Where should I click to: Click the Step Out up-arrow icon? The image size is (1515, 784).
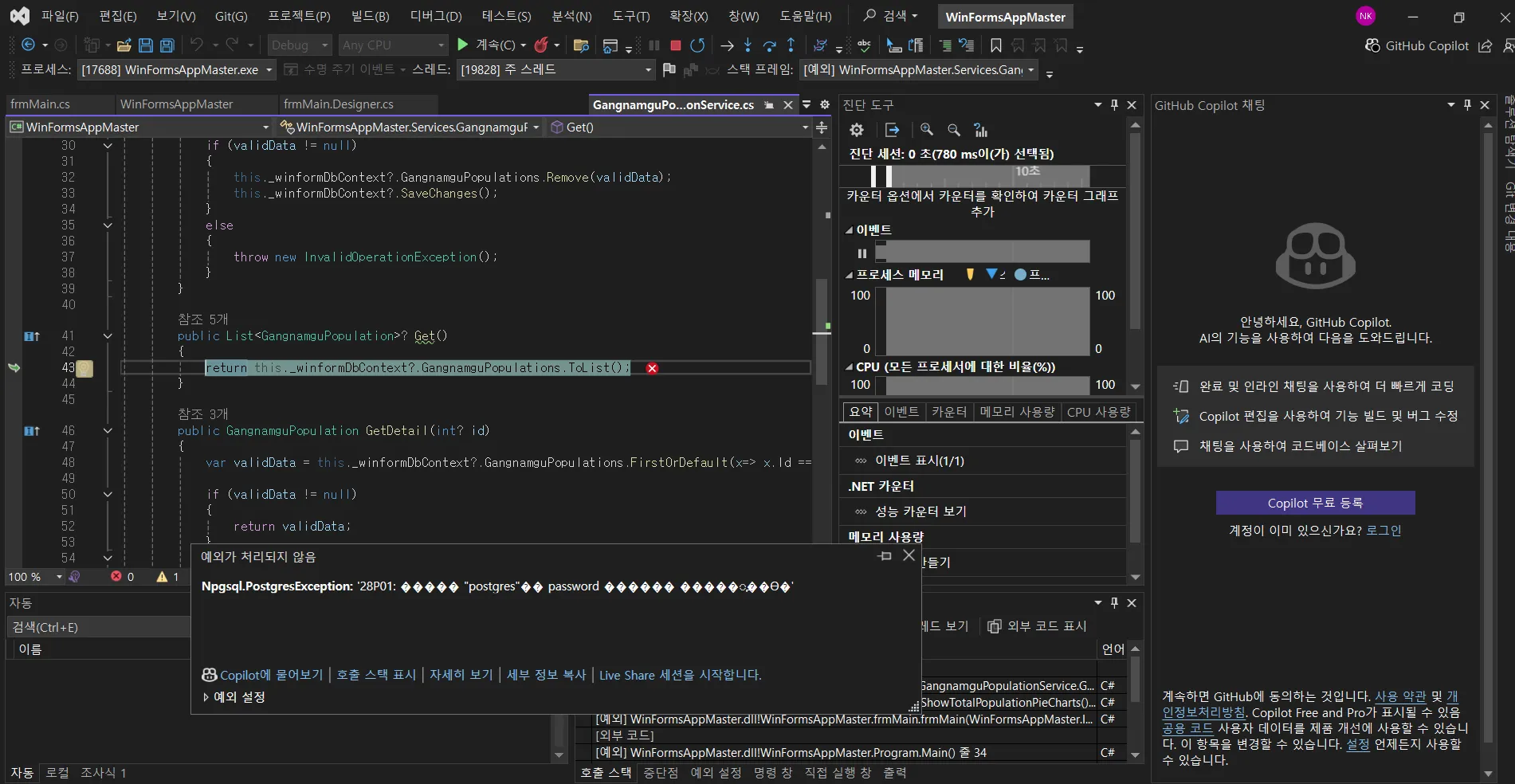pos(791,45)
